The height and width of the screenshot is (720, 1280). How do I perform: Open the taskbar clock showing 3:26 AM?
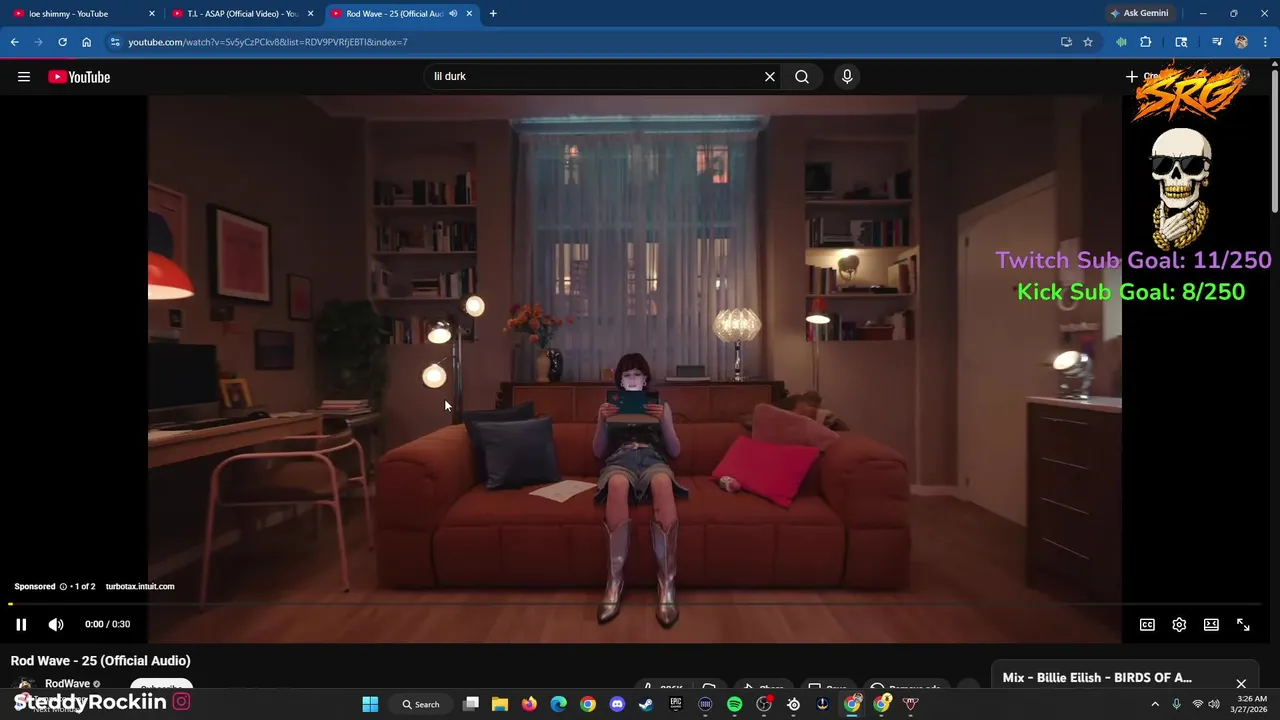click(1250, 704)
